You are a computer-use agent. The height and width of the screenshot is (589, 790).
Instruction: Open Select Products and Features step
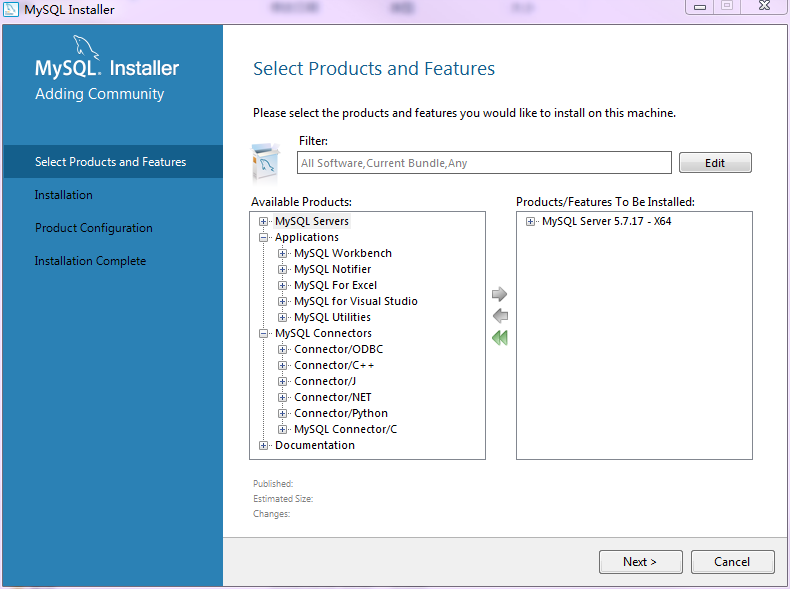pos(113,162)
